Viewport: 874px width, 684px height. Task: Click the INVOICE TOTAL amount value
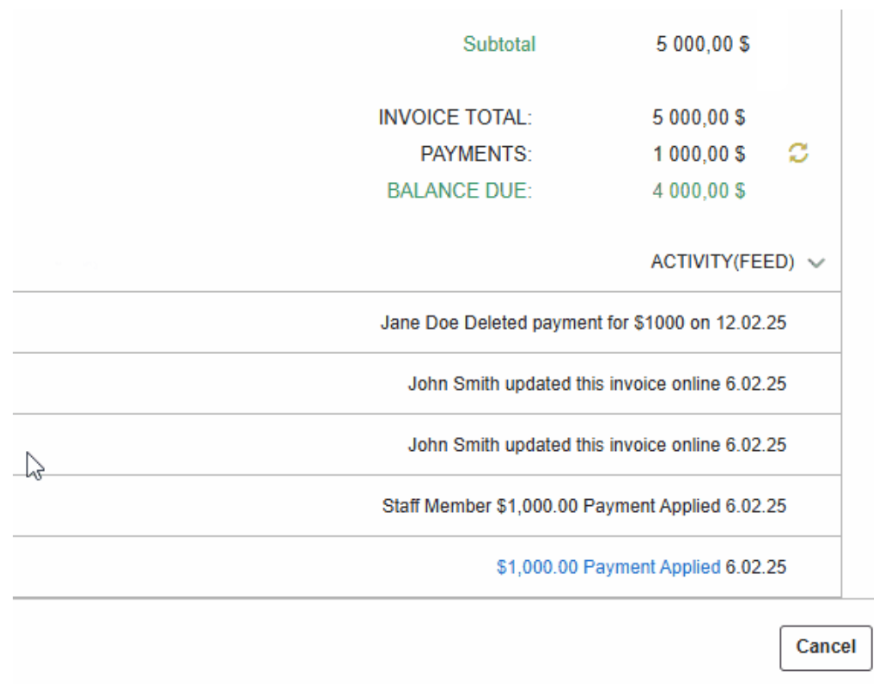pos(698,118)
